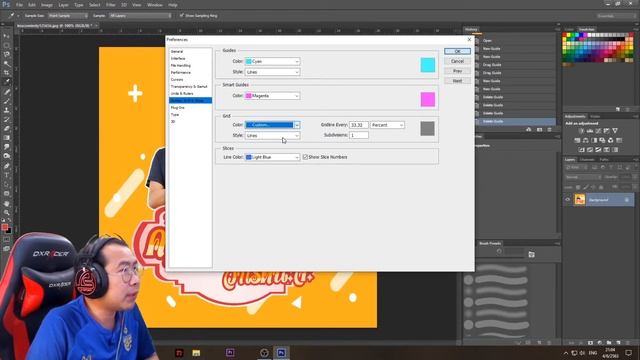The image size is (640, 360).
Task: Click the round OBS taskbar icon
Action: click(x=264, y=352)
